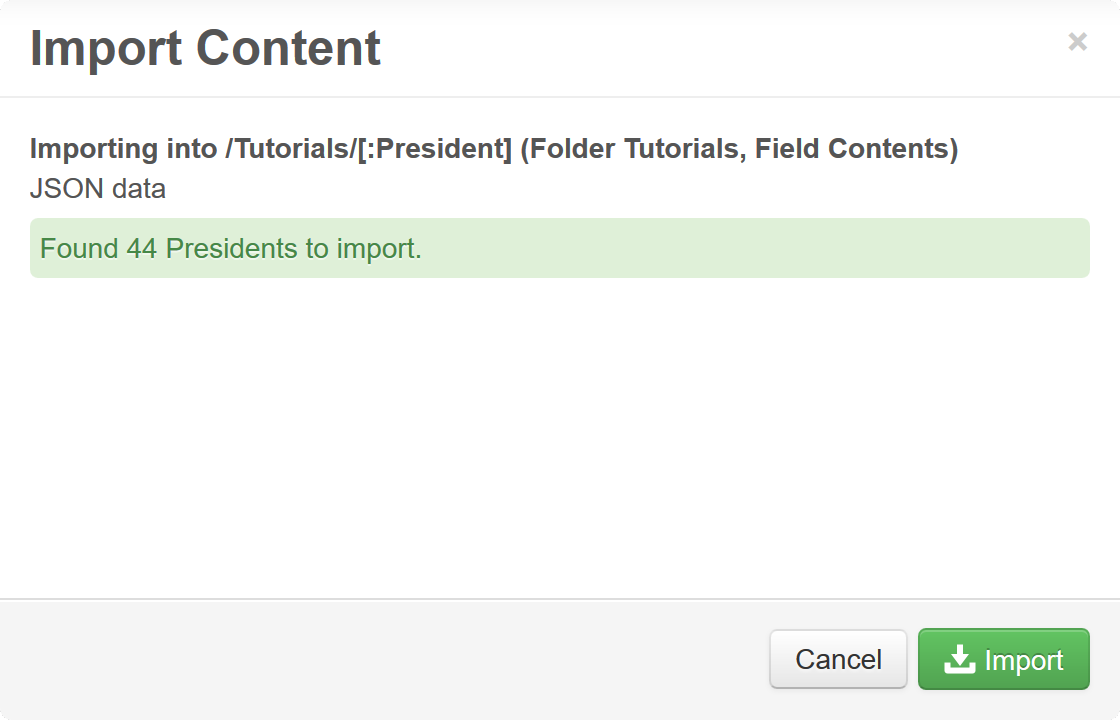Image resolution: width=1120 pixels, height=720 pixels.
Task: Click the number 44 in the alert
Action: 141,248
